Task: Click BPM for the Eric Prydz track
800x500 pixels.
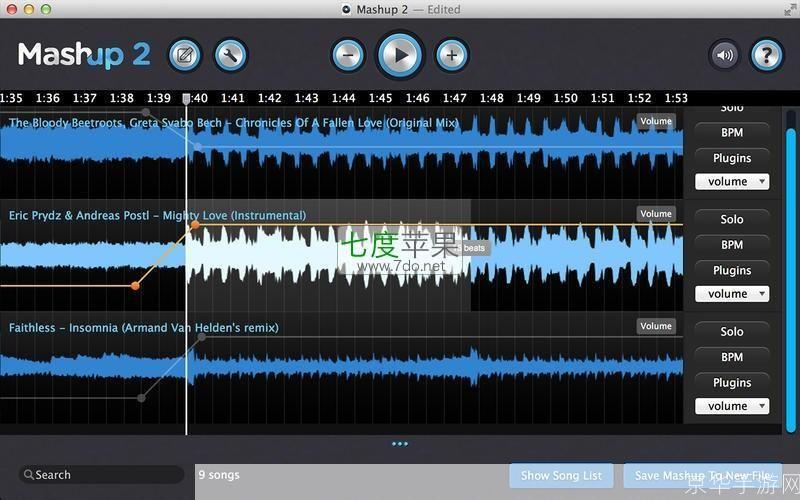Action: [x=732, y=245]
